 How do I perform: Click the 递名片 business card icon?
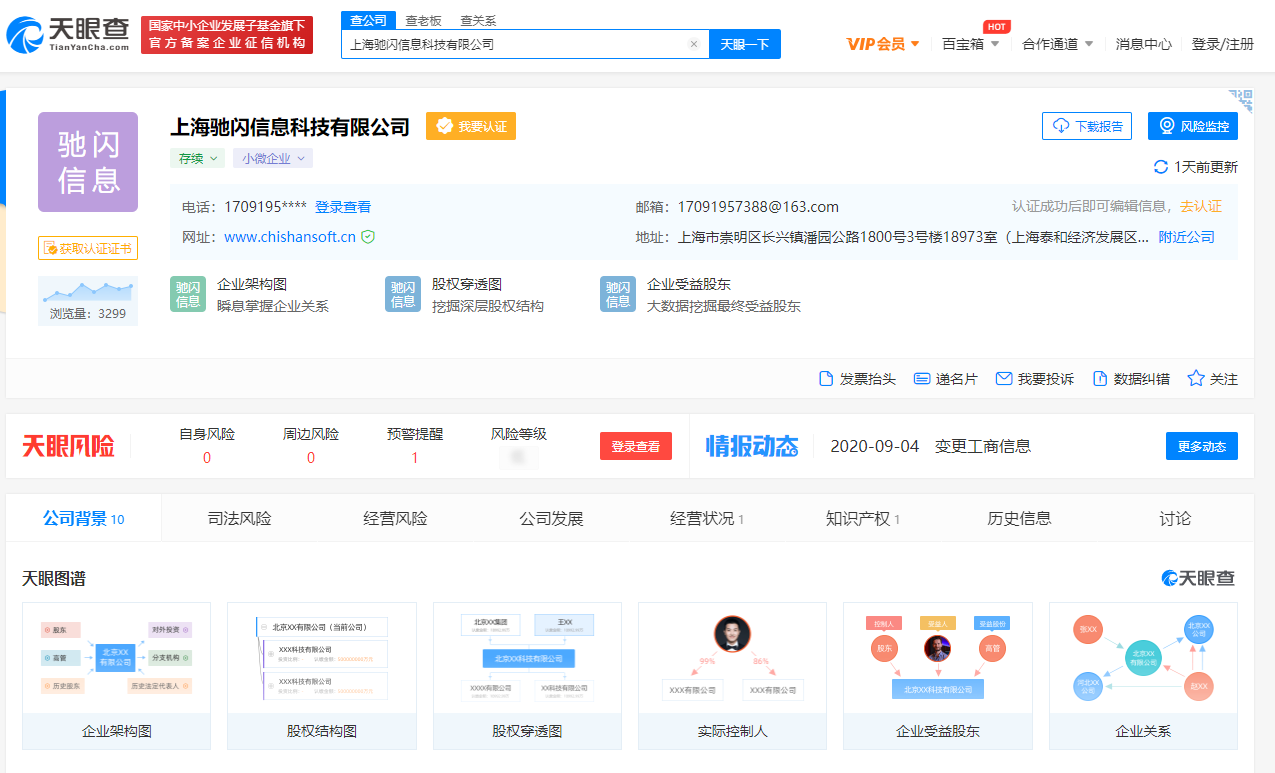(923, 379)
